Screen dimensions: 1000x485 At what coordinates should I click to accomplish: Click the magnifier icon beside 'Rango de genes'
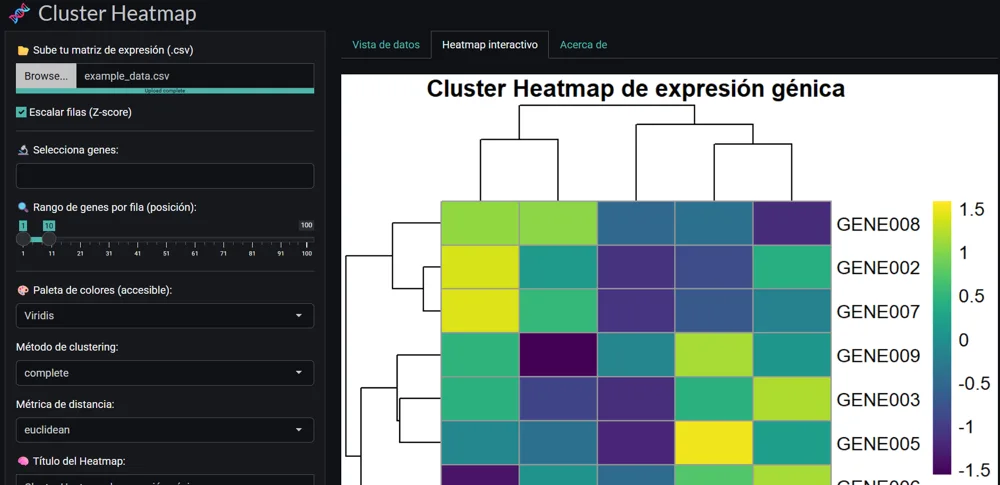click(x=23, y=207)
